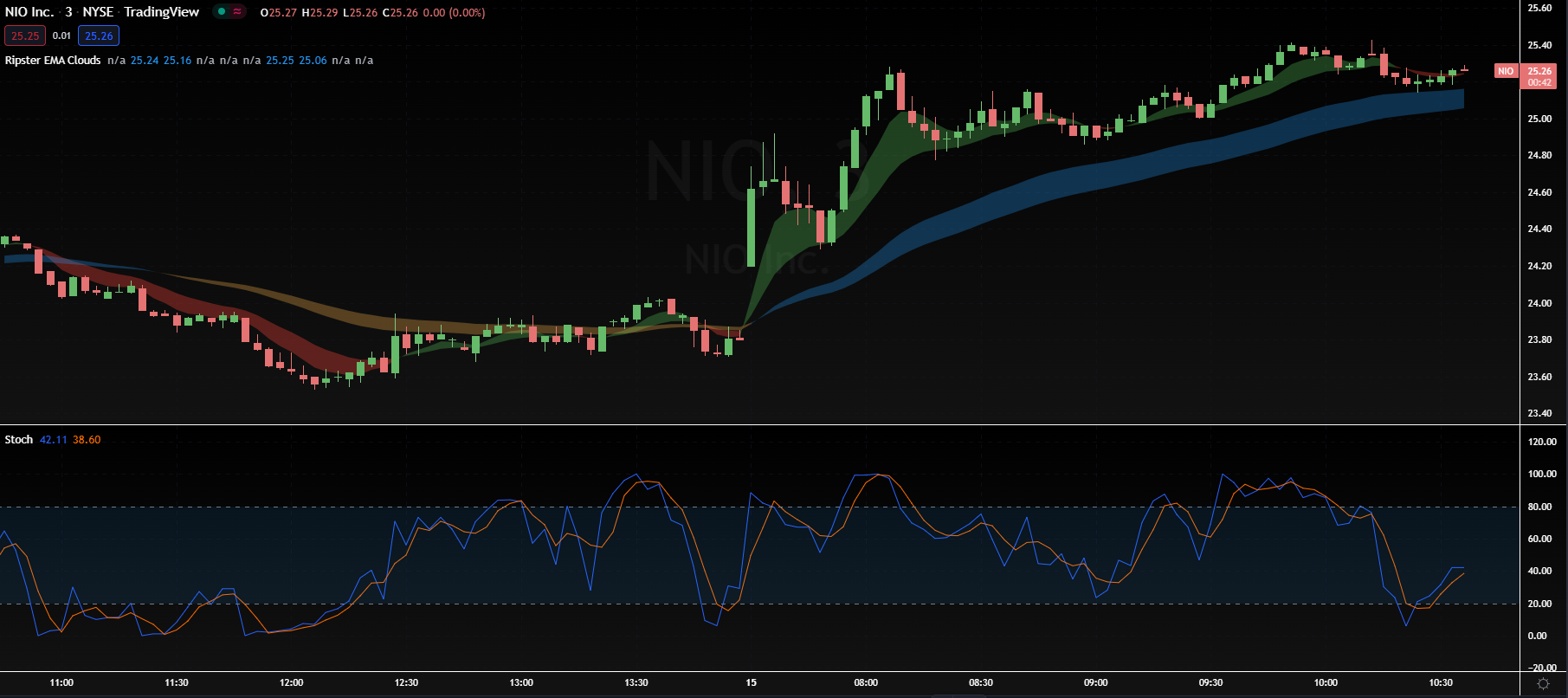Click the 3 interval label
This screenshot has width=1568, height=698.
point(68,12)
